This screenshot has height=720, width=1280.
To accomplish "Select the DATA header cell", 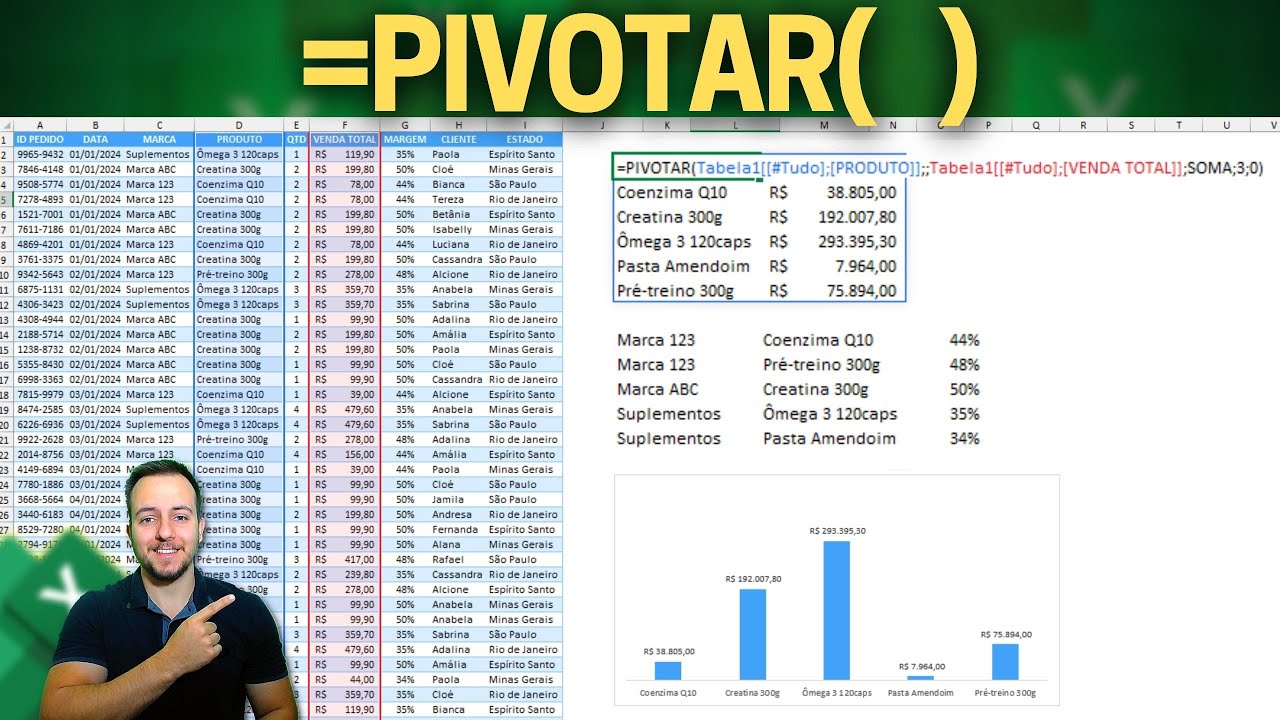I will click(x=95, y=140).
